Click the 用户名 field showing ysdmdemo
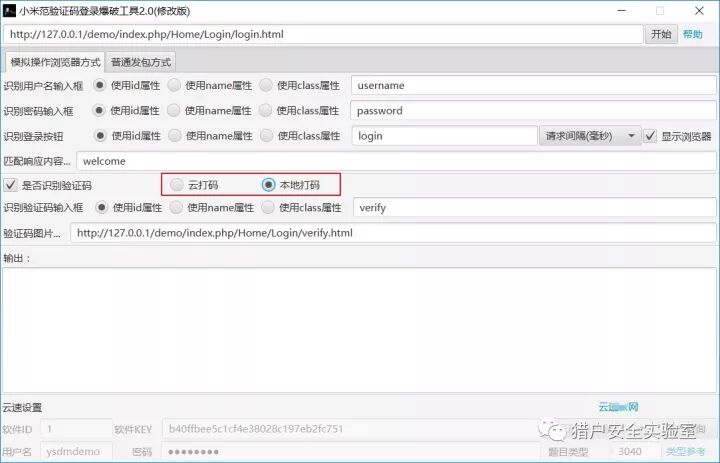The image size is (720, 463). (x=76, y=452)
